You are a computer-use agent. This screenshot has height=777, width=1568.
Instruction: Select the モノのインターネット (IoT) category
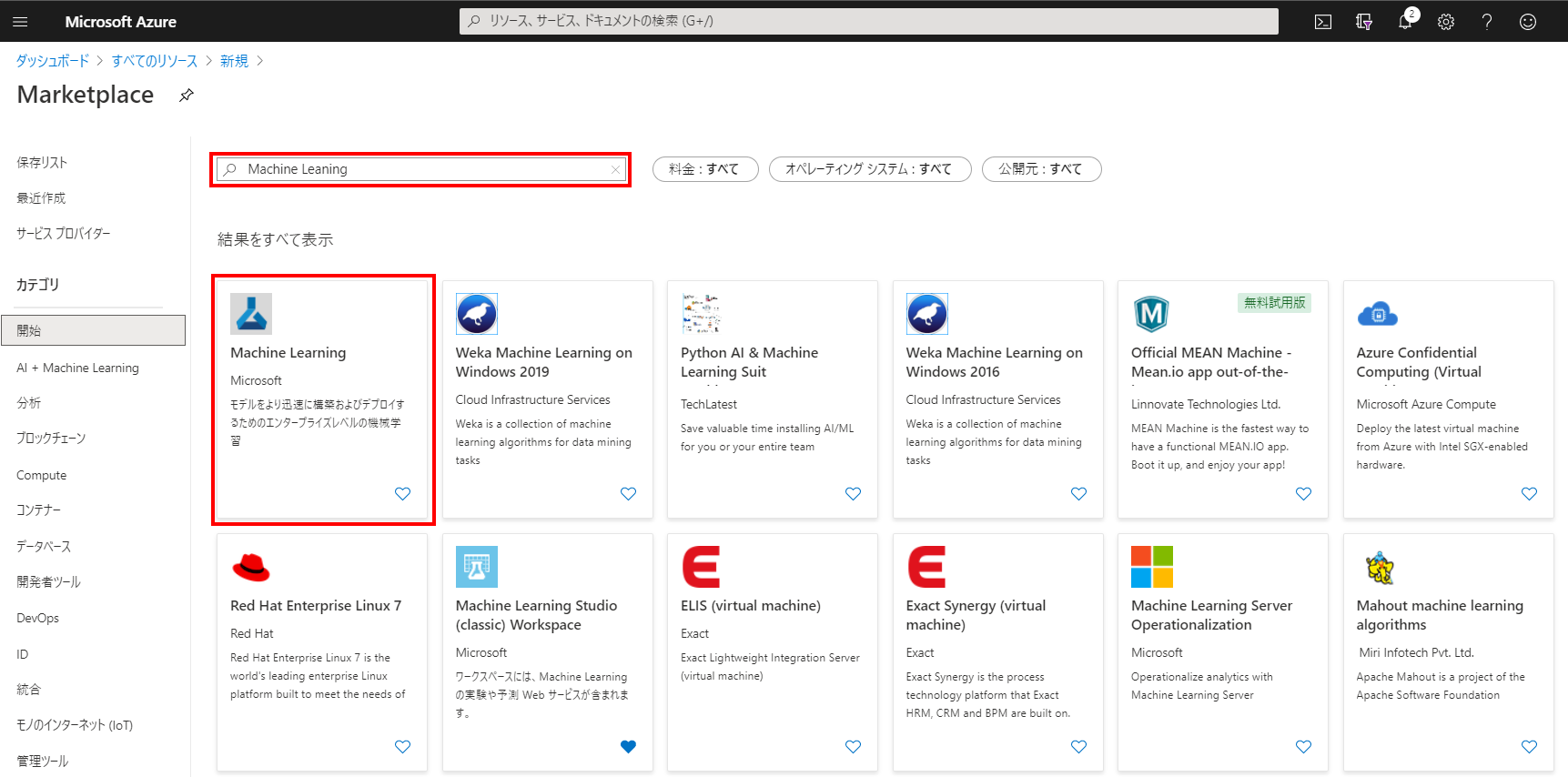[75, 725]
